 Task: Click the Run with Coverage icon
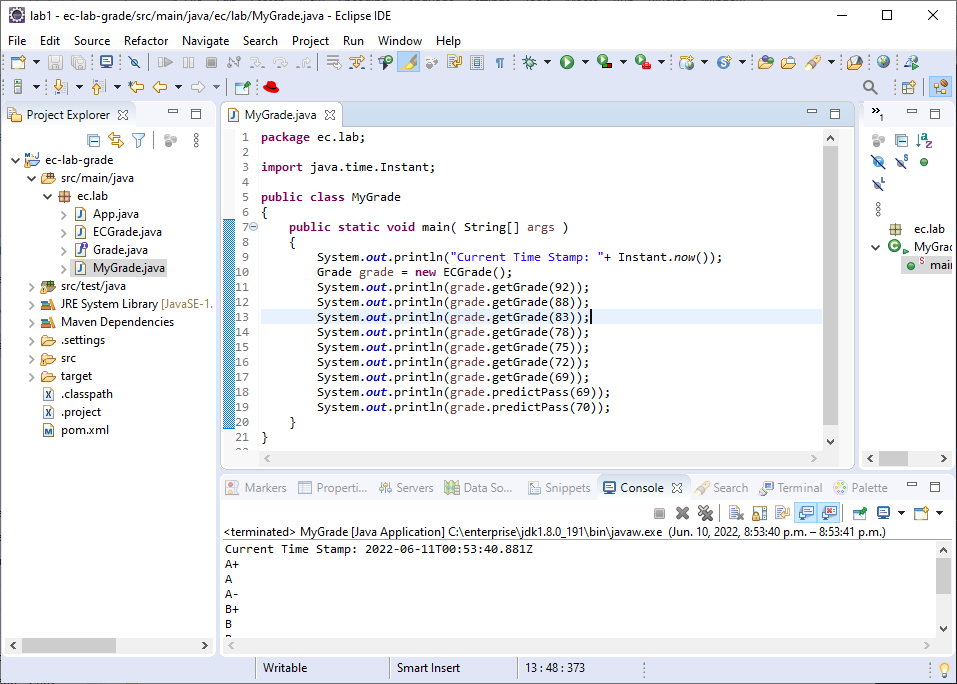click(604, 62)
